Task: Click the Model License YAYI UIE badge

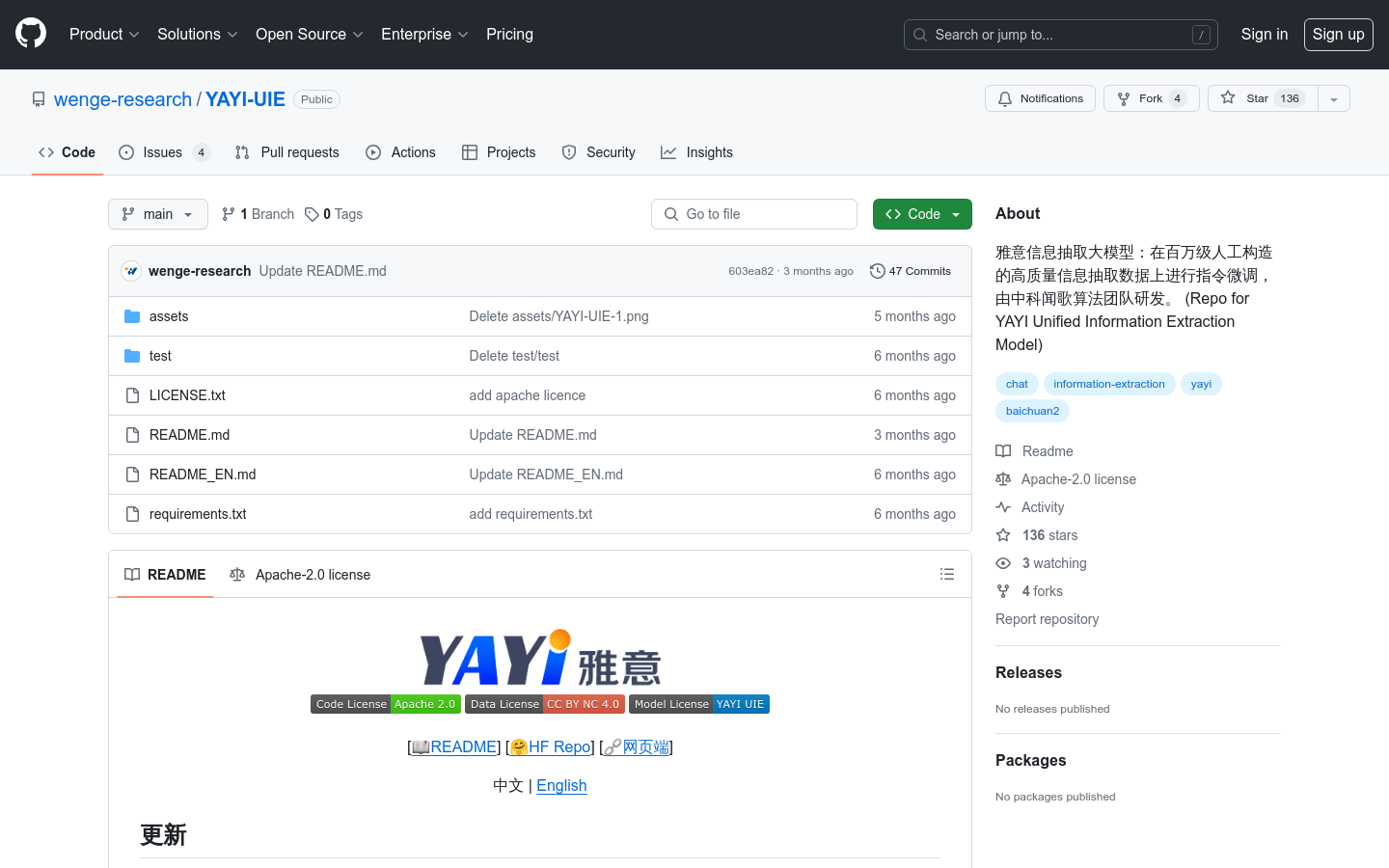Action: [x=699, y=704]
